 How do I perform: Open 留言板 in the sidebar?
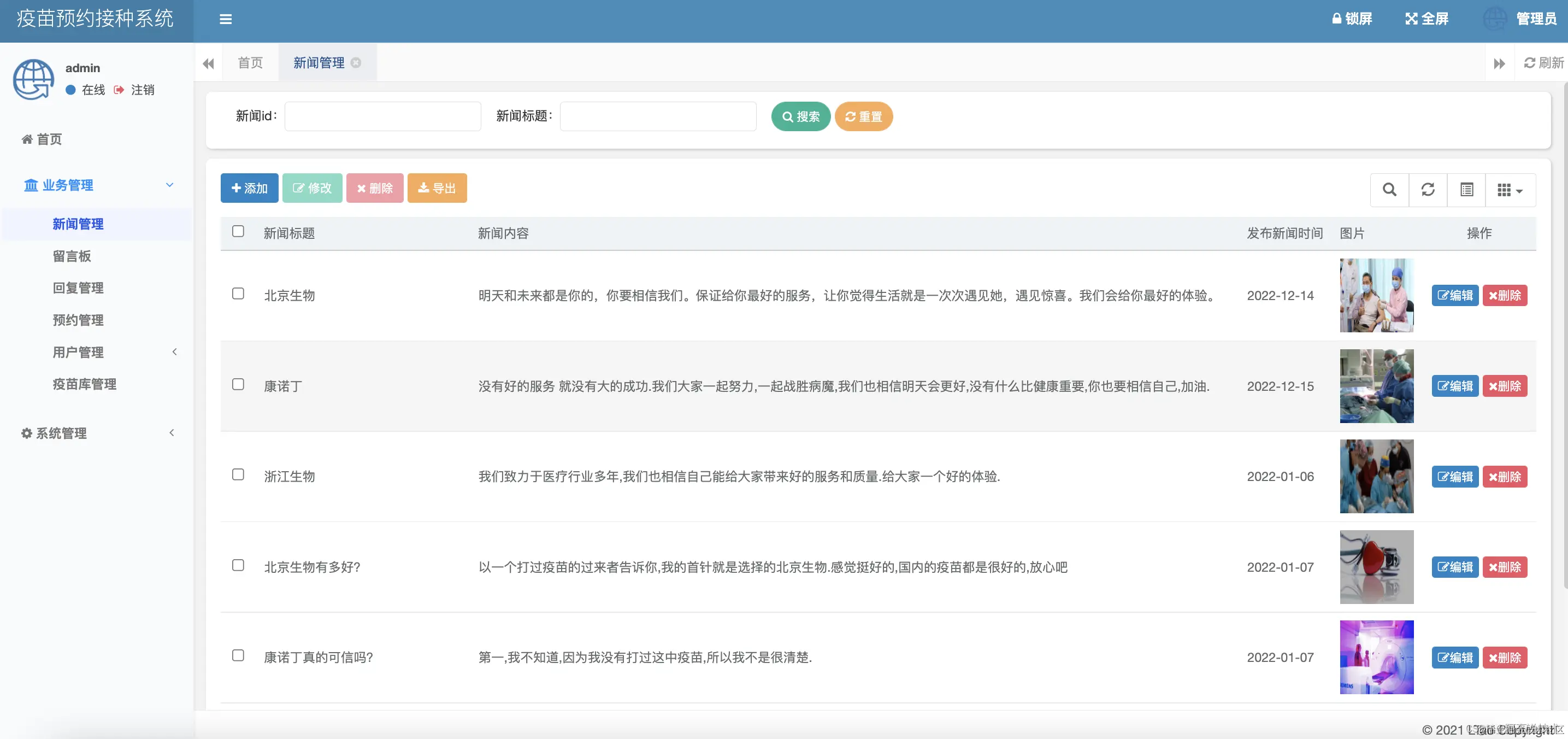(72, 256)
